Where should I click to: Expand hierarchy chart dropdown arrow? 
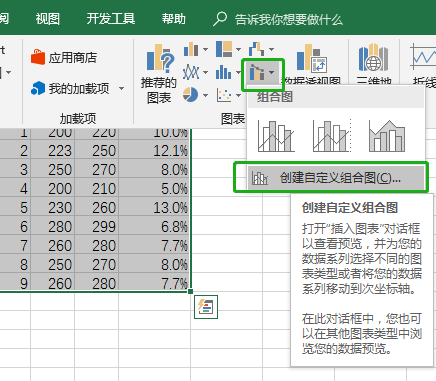click(238, 50)
